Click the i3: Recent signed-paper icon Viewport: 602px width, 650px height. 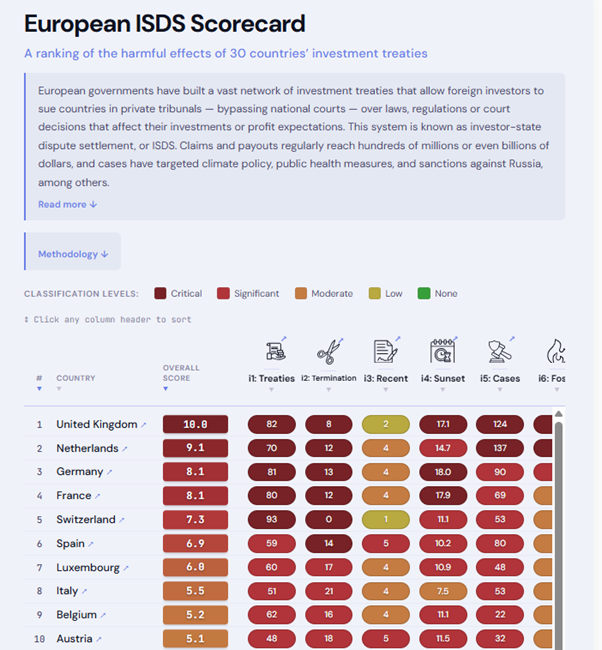(385, 351)
